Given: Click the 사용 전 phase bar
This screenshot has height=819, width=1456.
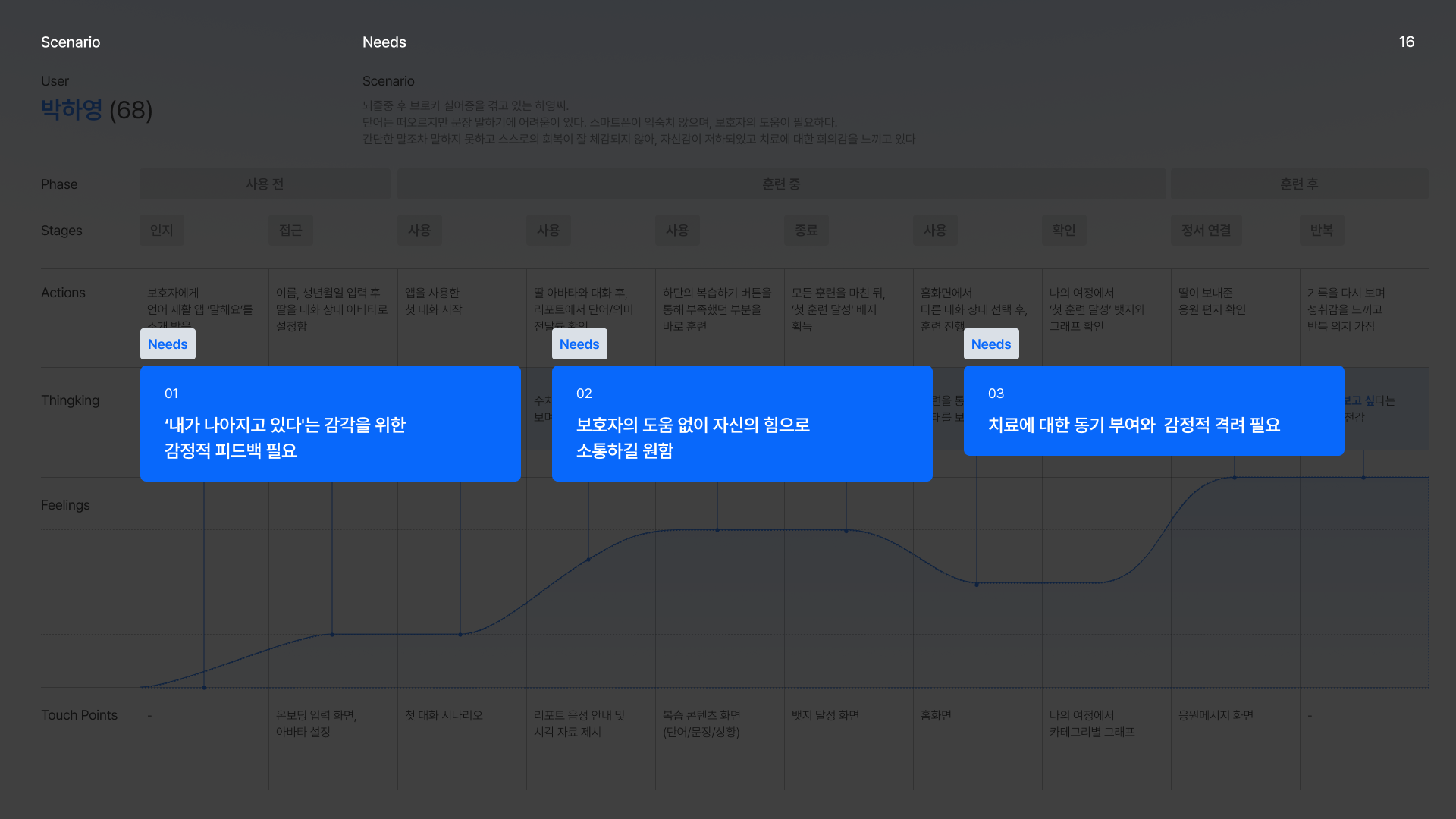Looking at the screenshot, I should 265,184.
